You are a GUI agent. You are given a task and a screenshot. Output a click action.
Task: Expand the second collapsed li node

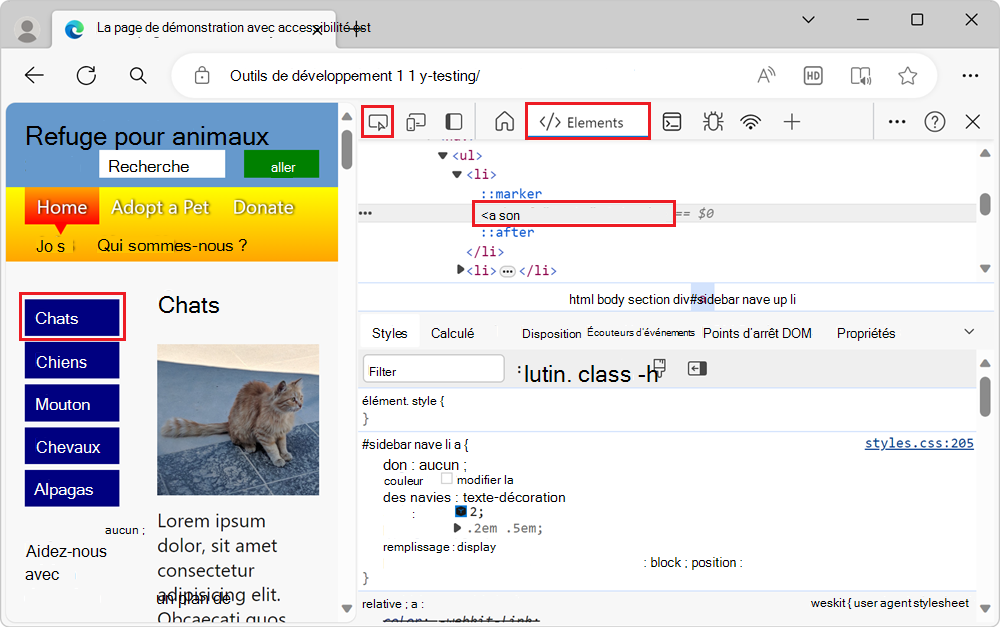pos(460,270)
